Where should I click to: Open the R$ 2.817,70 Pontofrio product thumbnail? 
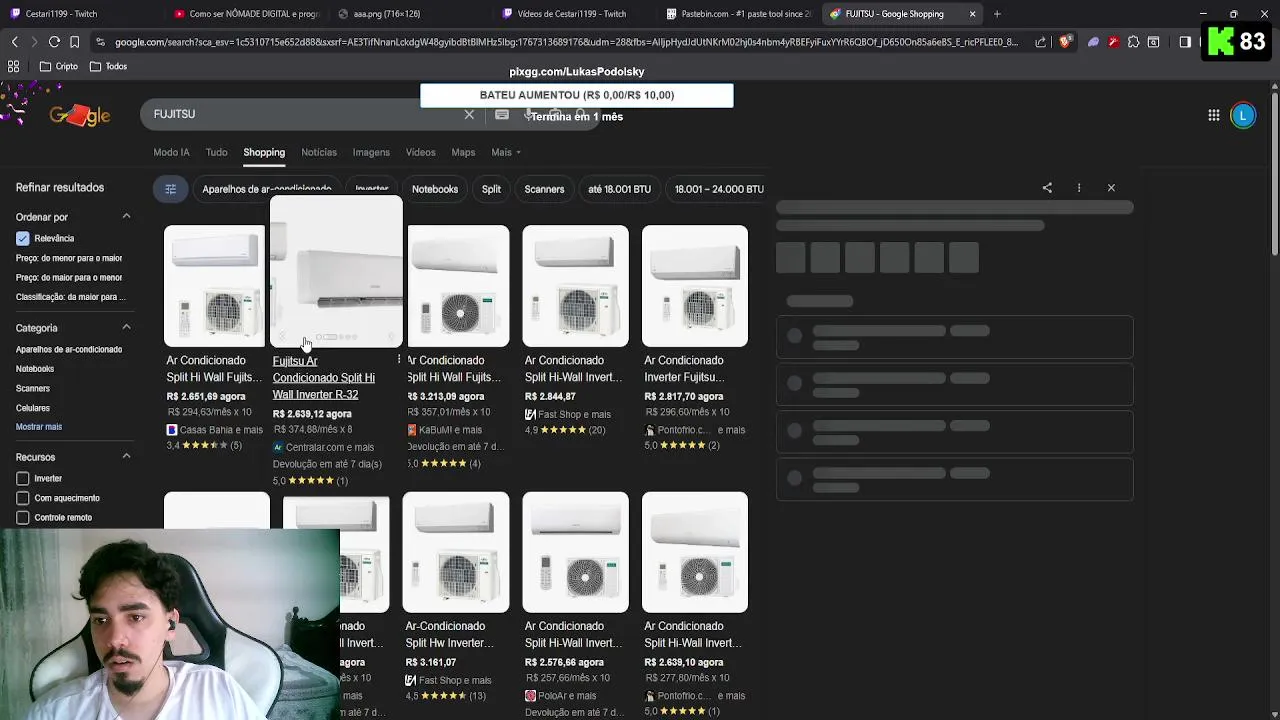coord(695,286)
